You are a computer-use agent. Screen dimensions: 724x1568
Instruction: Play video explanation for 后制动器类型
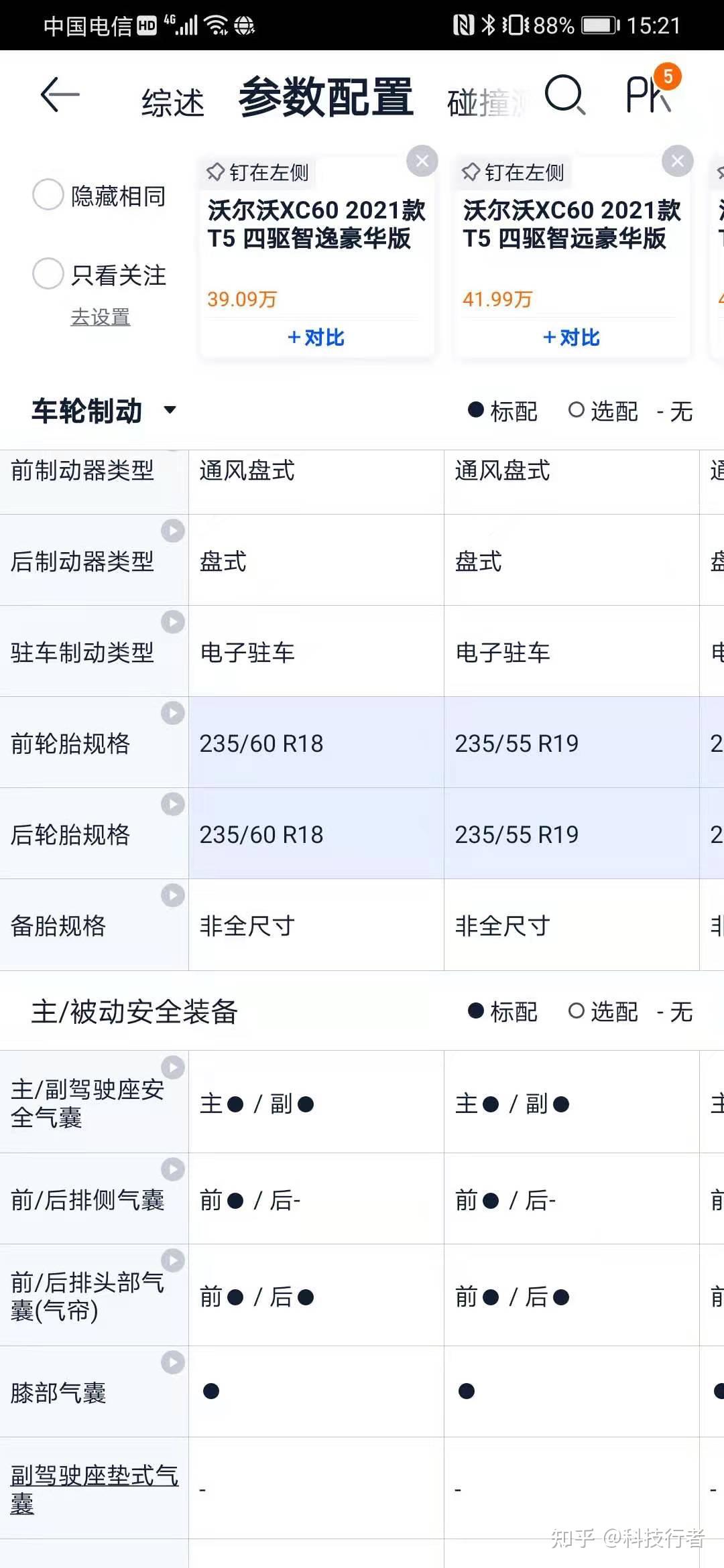(173, 531)
